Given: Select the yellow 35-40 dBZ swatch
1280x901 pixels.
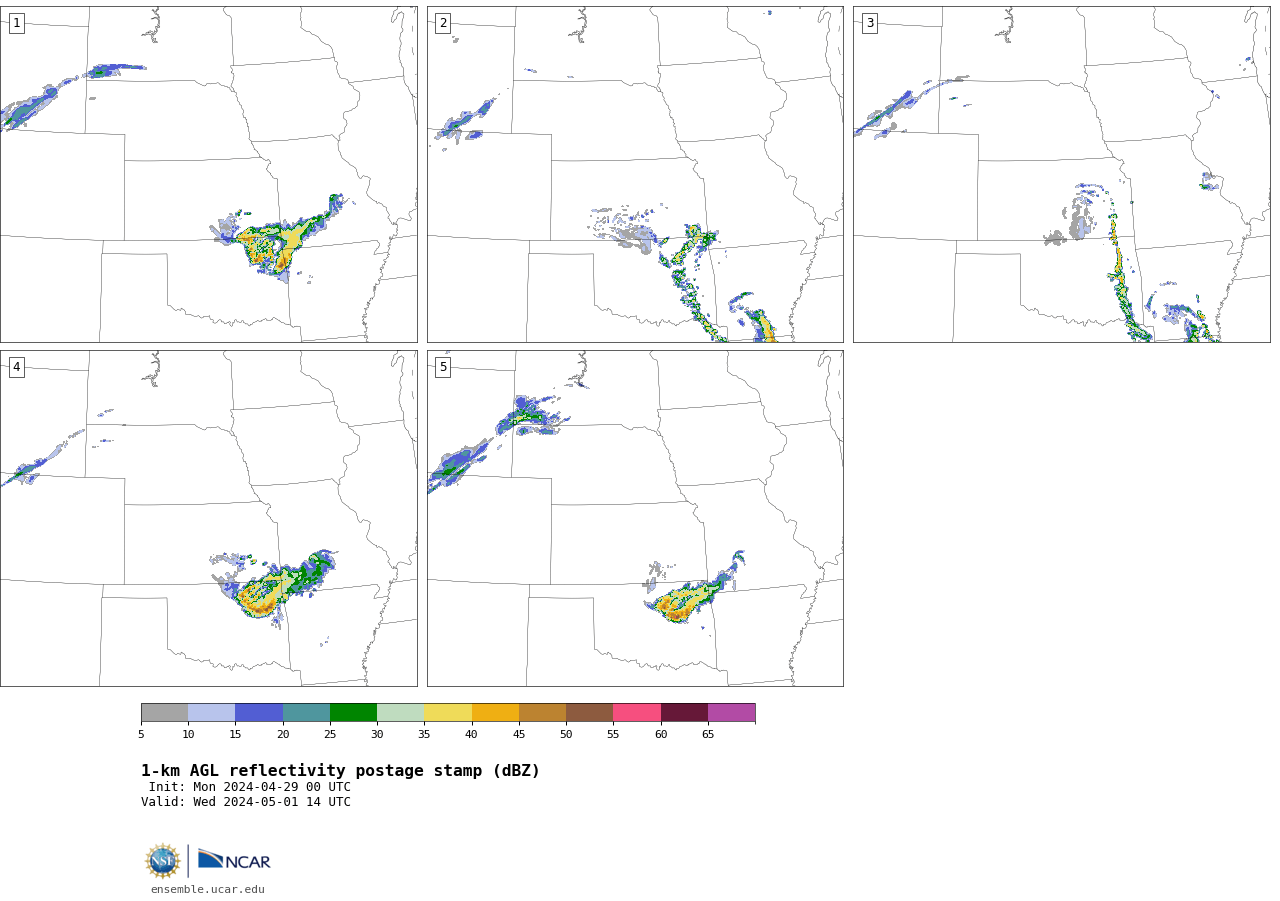Looking at the screenshot, I should click(448, 713).
